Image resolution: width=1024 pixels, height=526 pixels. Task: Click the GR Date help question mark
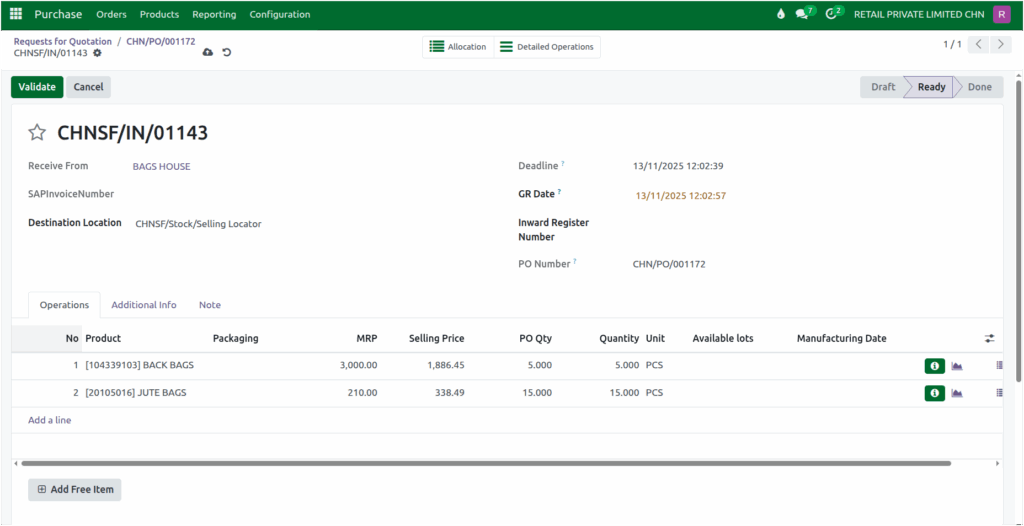560,191
